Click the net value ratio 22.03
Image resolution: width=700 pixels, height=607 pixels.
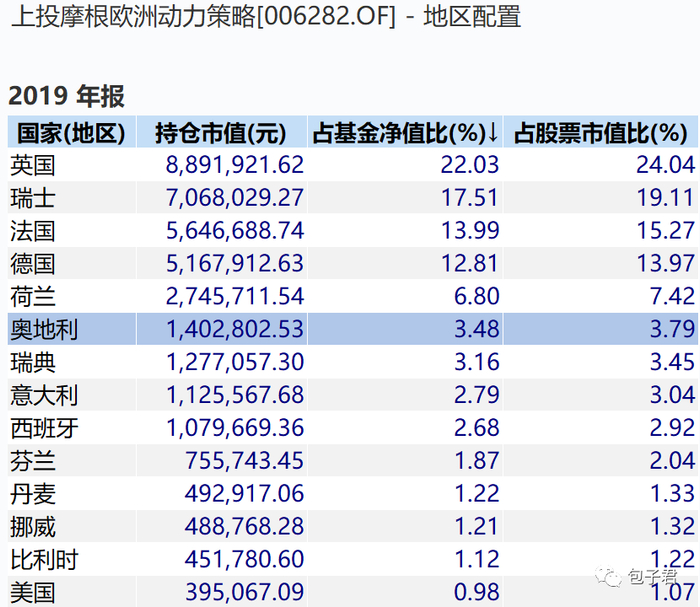point(470,165)
